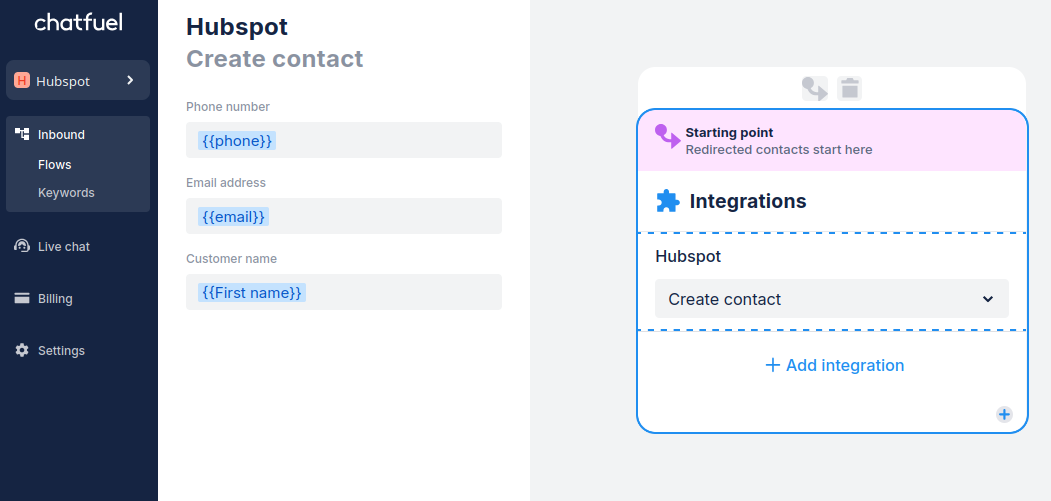Click the plus connector on block corner
Image resolution: width=1051 pixels, height=501 pixels.
pyautogui.click(x=1004, y=414)
